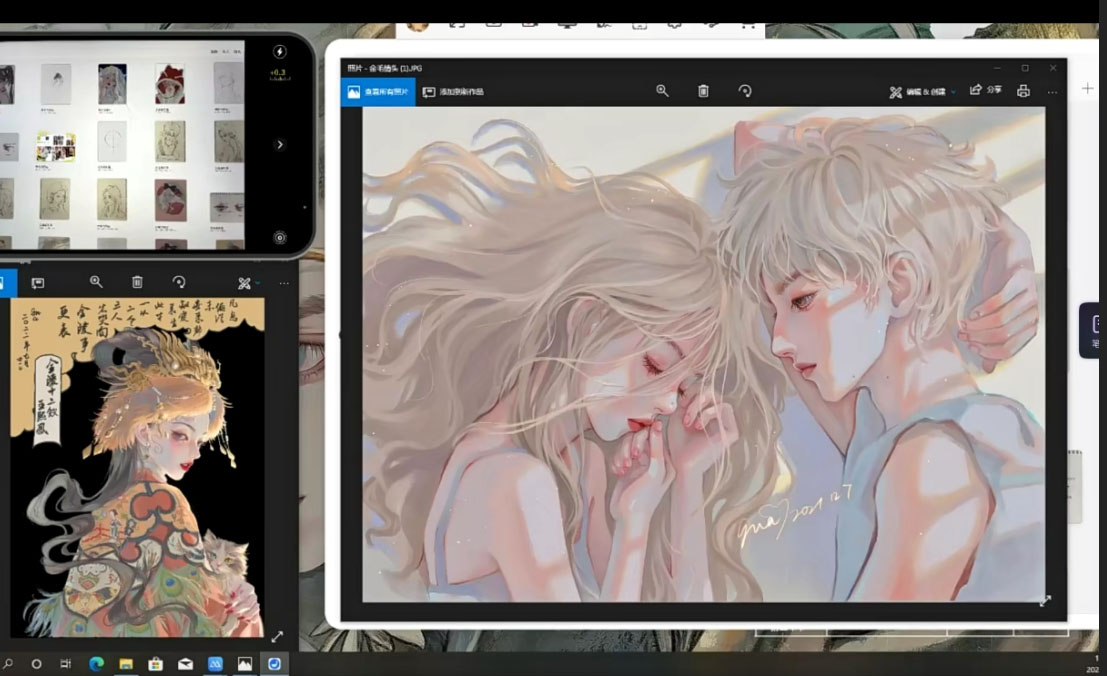Click the kimono lady painting in the small window

click(138, 467)
